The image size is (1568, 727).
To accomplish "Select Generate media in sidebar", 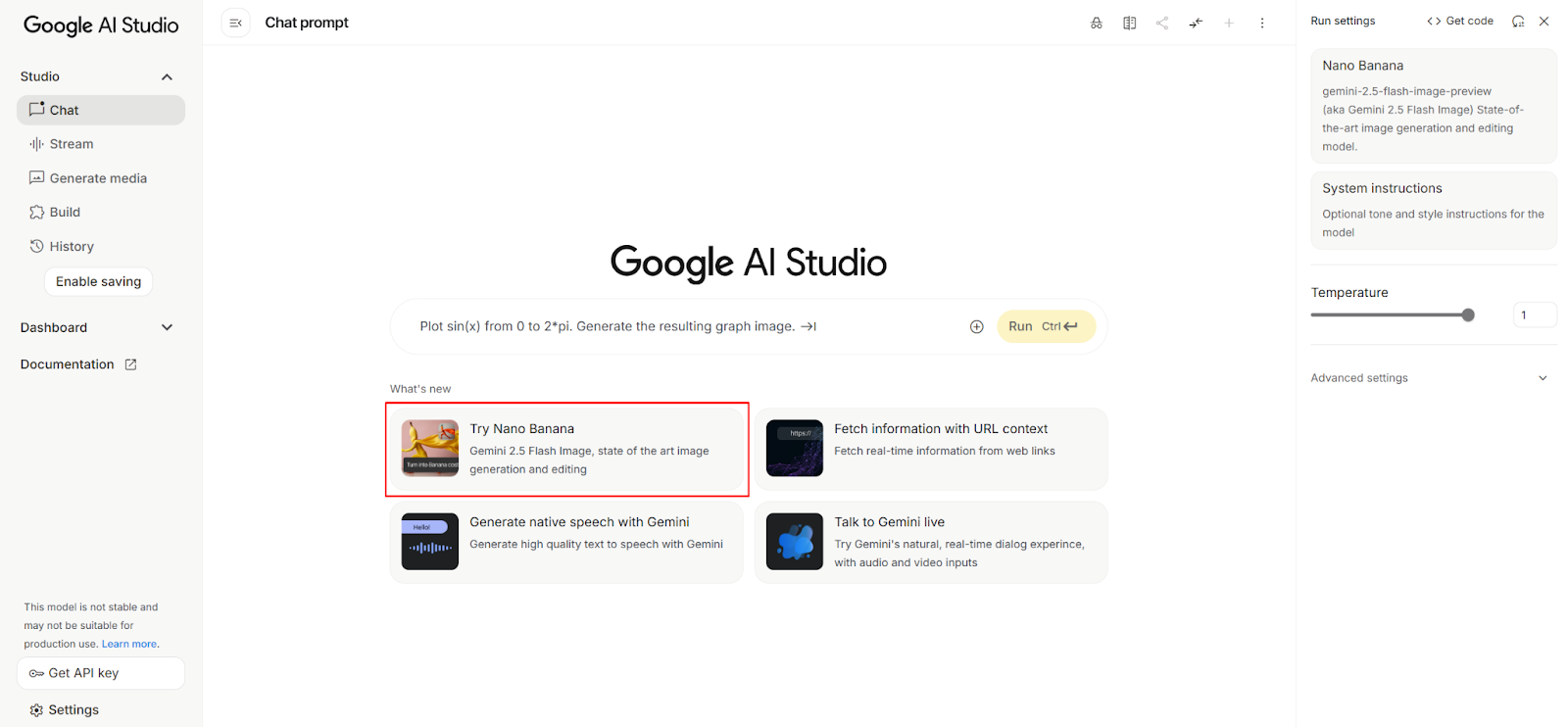I will click(x=101, y=178).
